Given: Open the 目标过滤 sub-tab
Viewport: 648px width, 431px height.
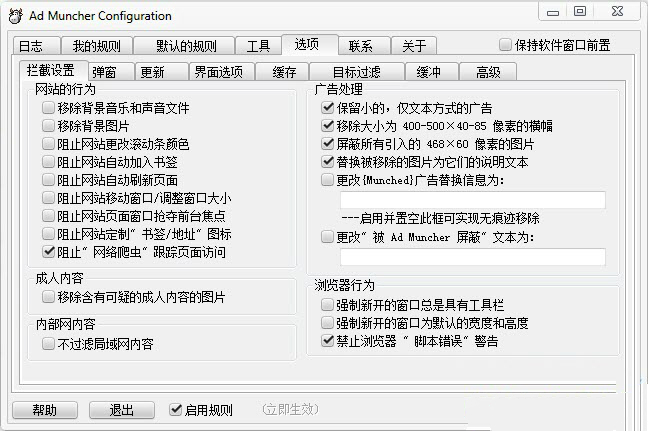Looking at the screenshot, I should tap(357, 72).
